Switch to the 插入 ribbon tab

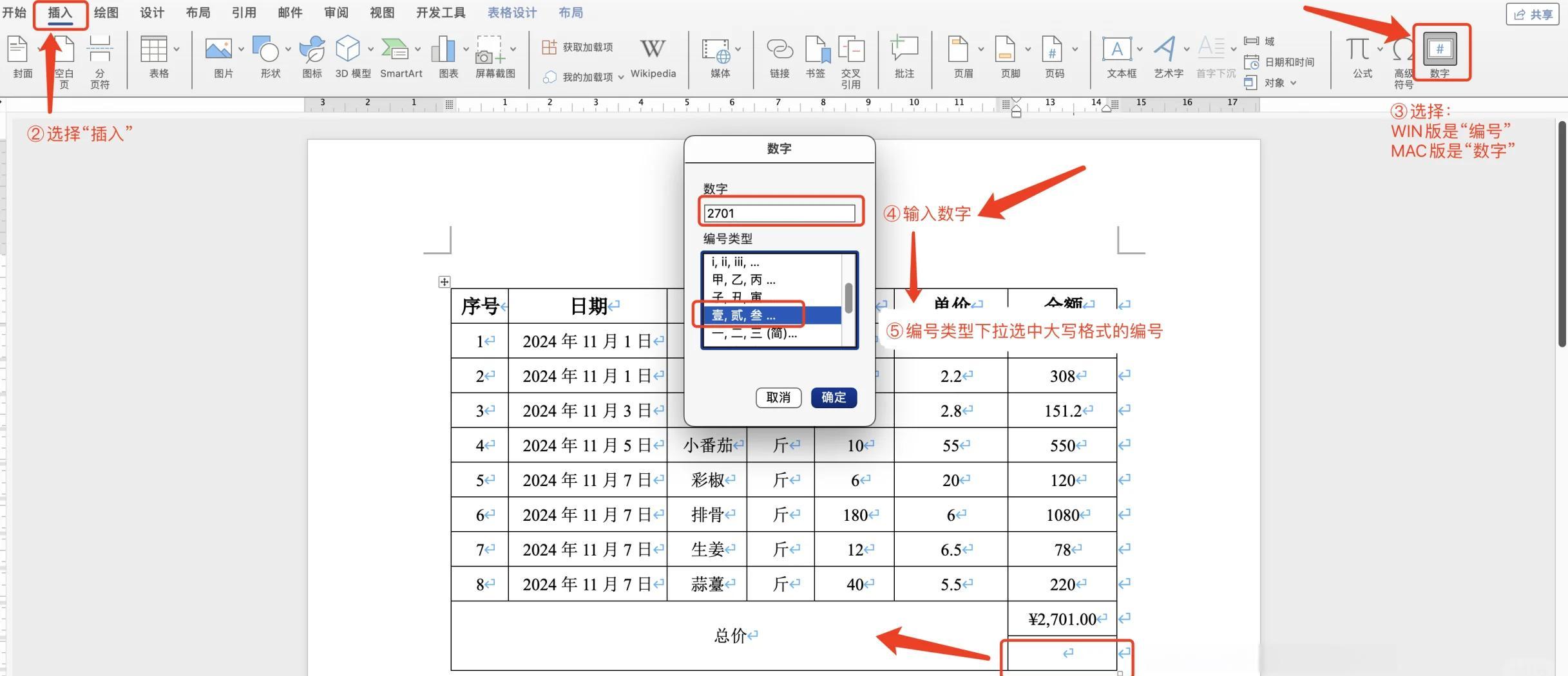tap(60, 13)
